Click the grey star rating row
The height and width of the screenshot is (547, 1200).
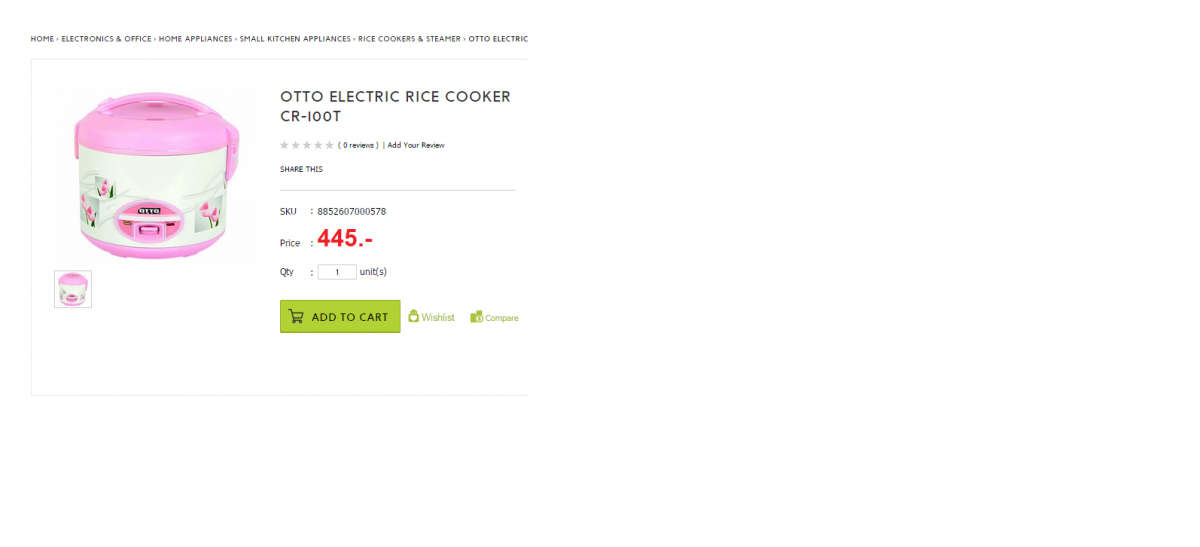pyautogui.click(x=307, y=145)
